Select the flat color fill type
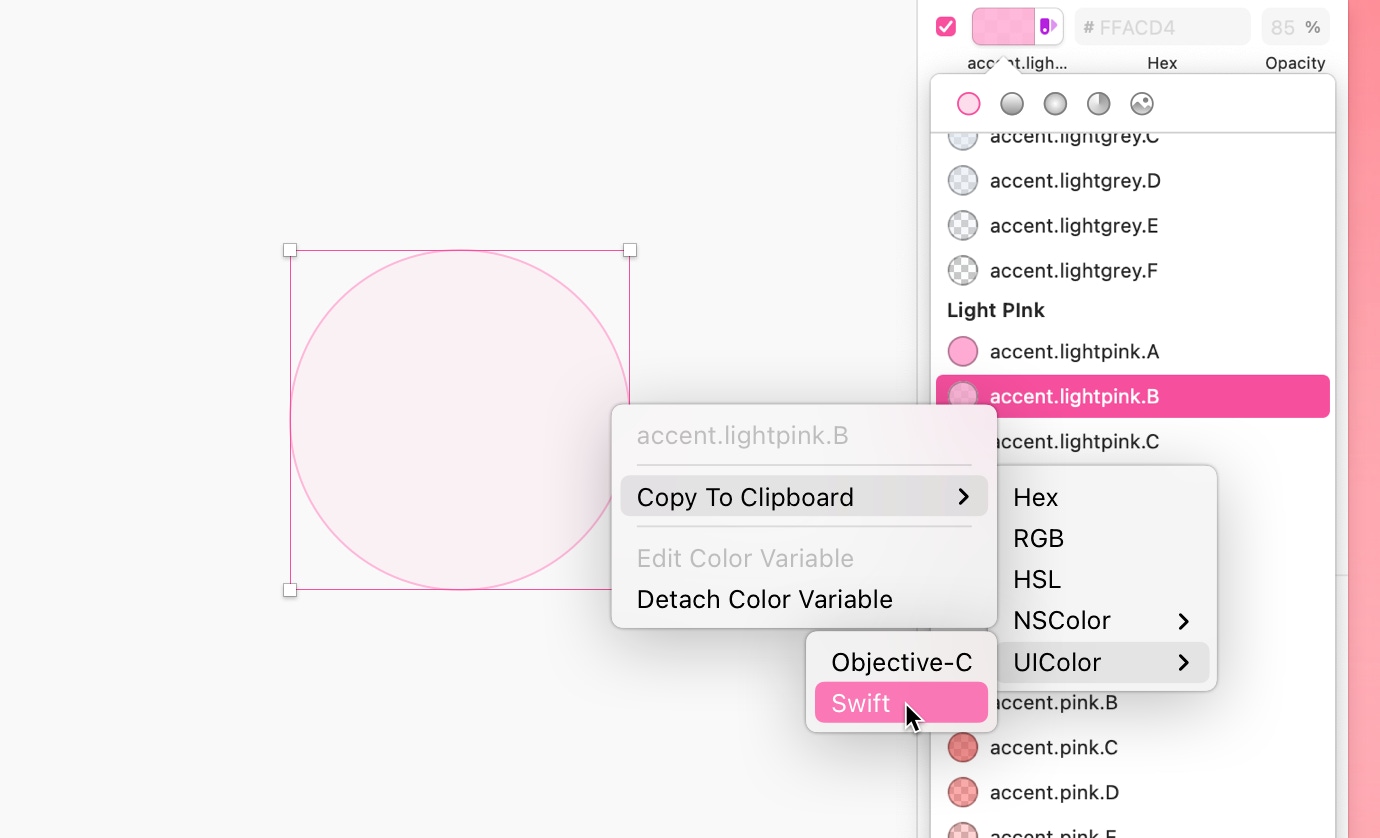 (968, 103)
